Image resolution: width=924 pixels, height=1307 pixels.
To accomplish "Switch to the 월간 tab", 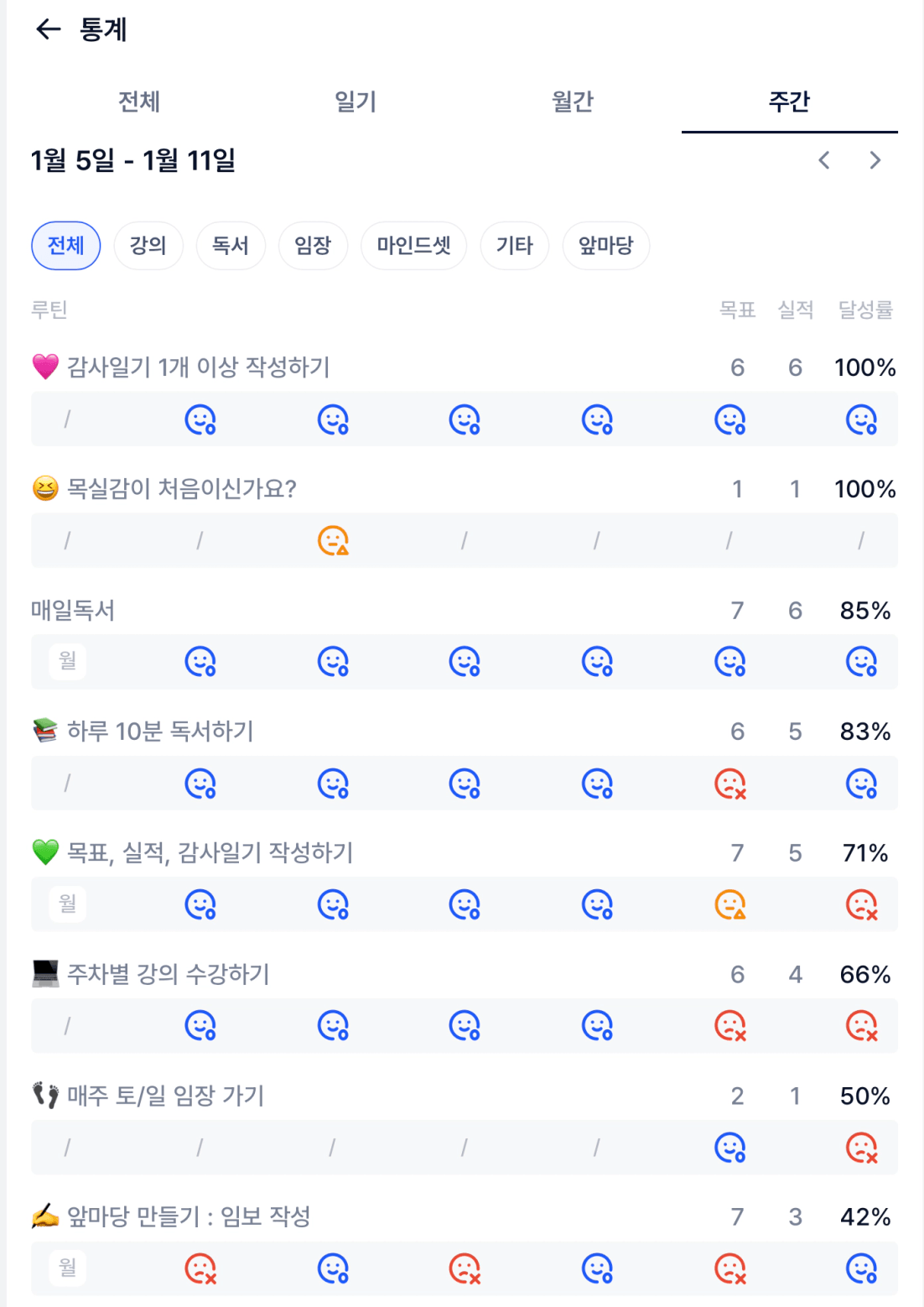I will (573, 102).
